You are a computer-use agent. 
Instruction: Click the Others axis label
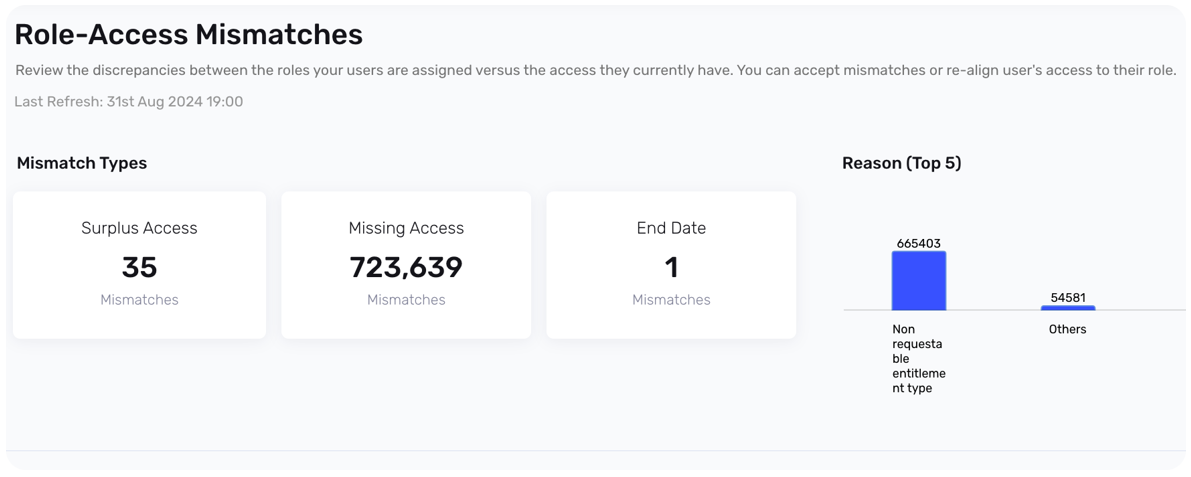coord(1067,329)
